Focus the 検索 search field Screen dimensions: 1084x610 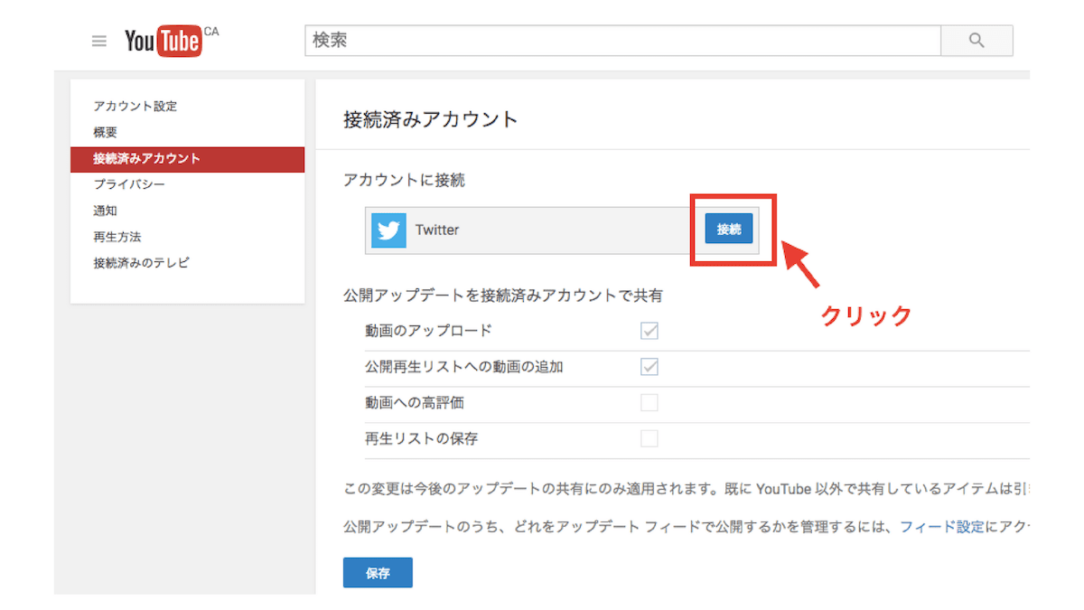tap(623, 40)
